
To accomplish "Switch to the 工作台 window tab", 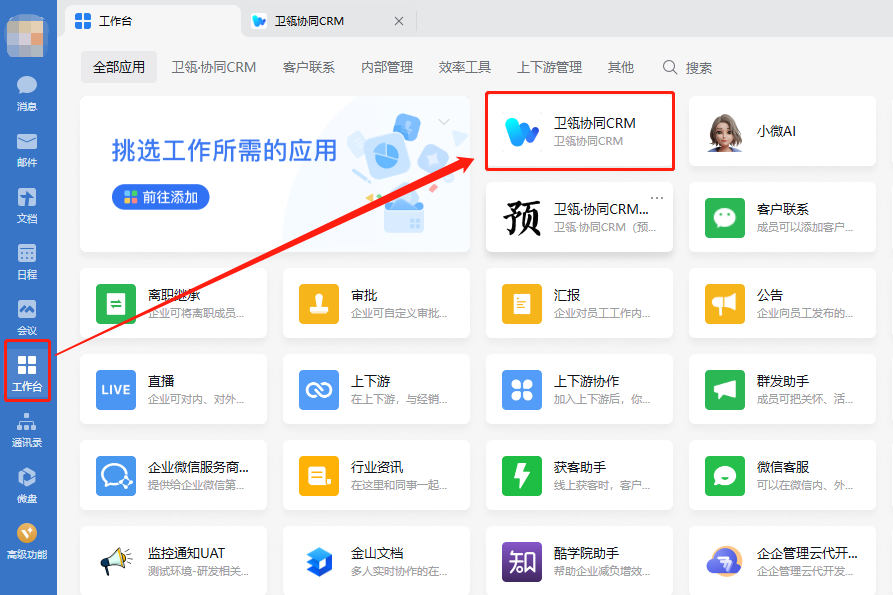I will coord(152,21).
